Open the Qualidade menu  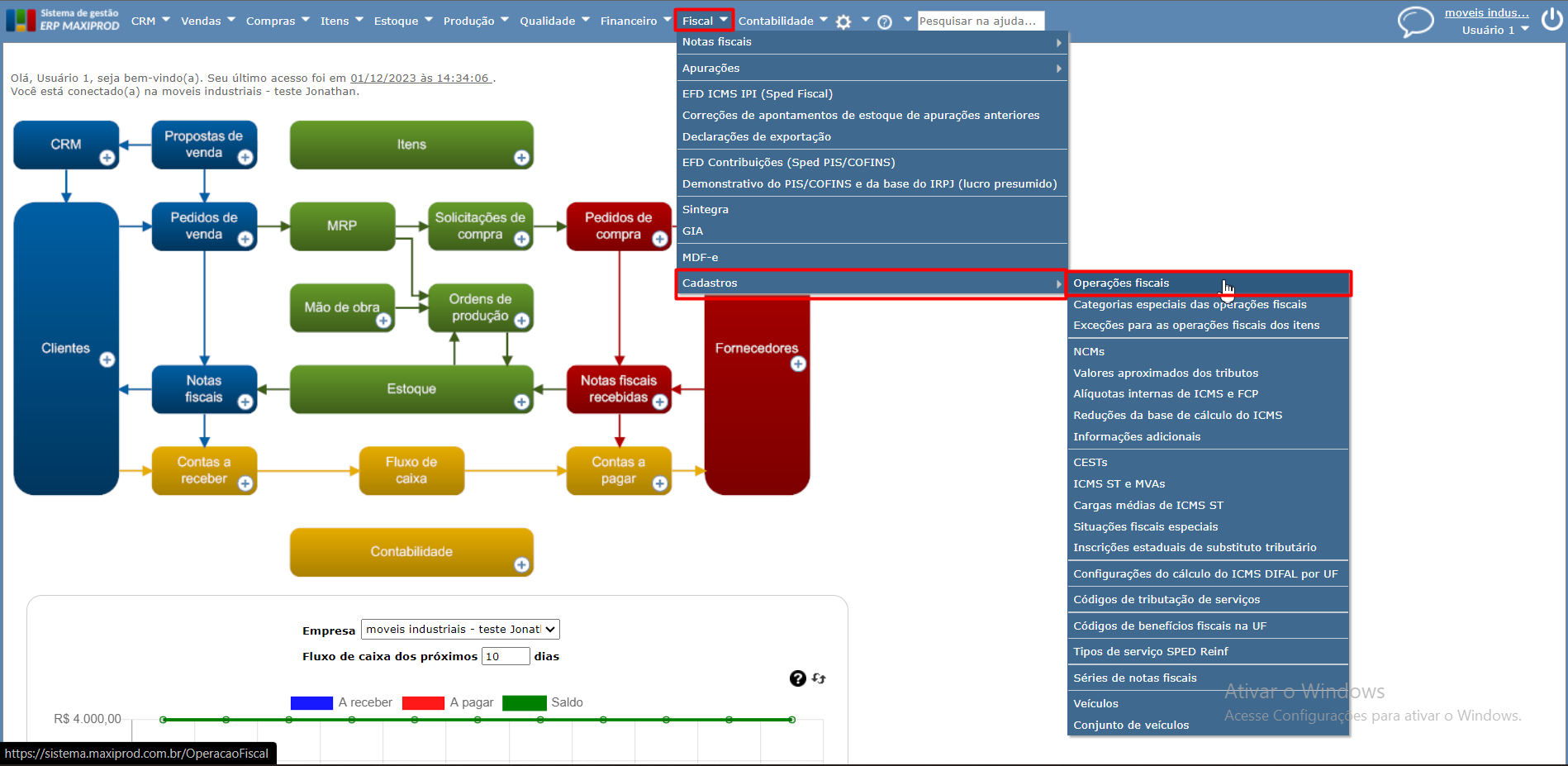[x=554, y=21]
